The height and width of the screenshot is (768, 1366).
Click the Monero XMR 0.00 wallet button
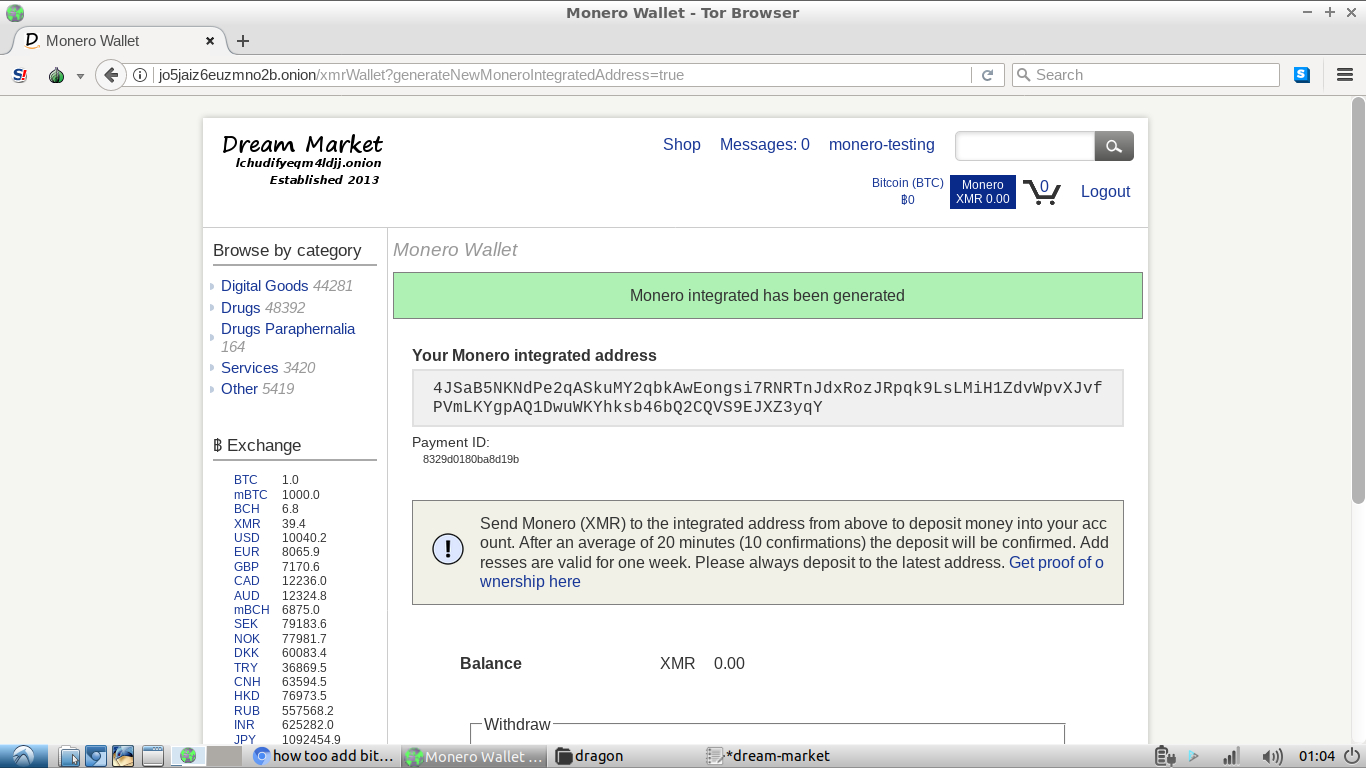[983, 192]
